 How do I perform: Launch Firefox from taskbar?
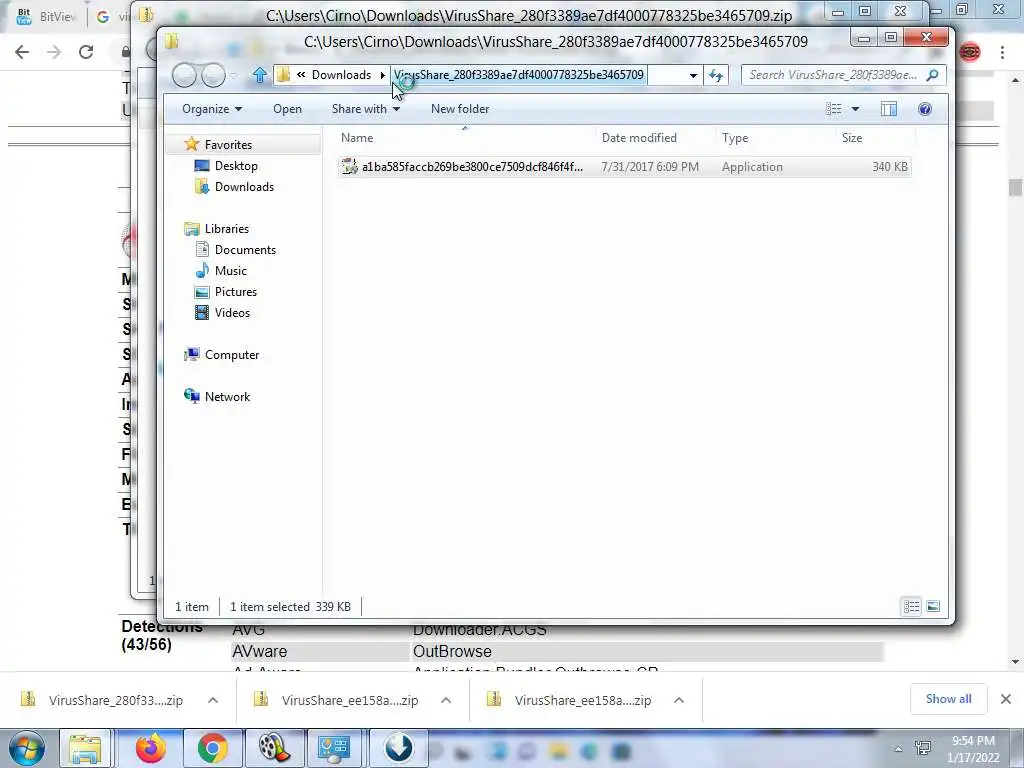coord(151,748)
